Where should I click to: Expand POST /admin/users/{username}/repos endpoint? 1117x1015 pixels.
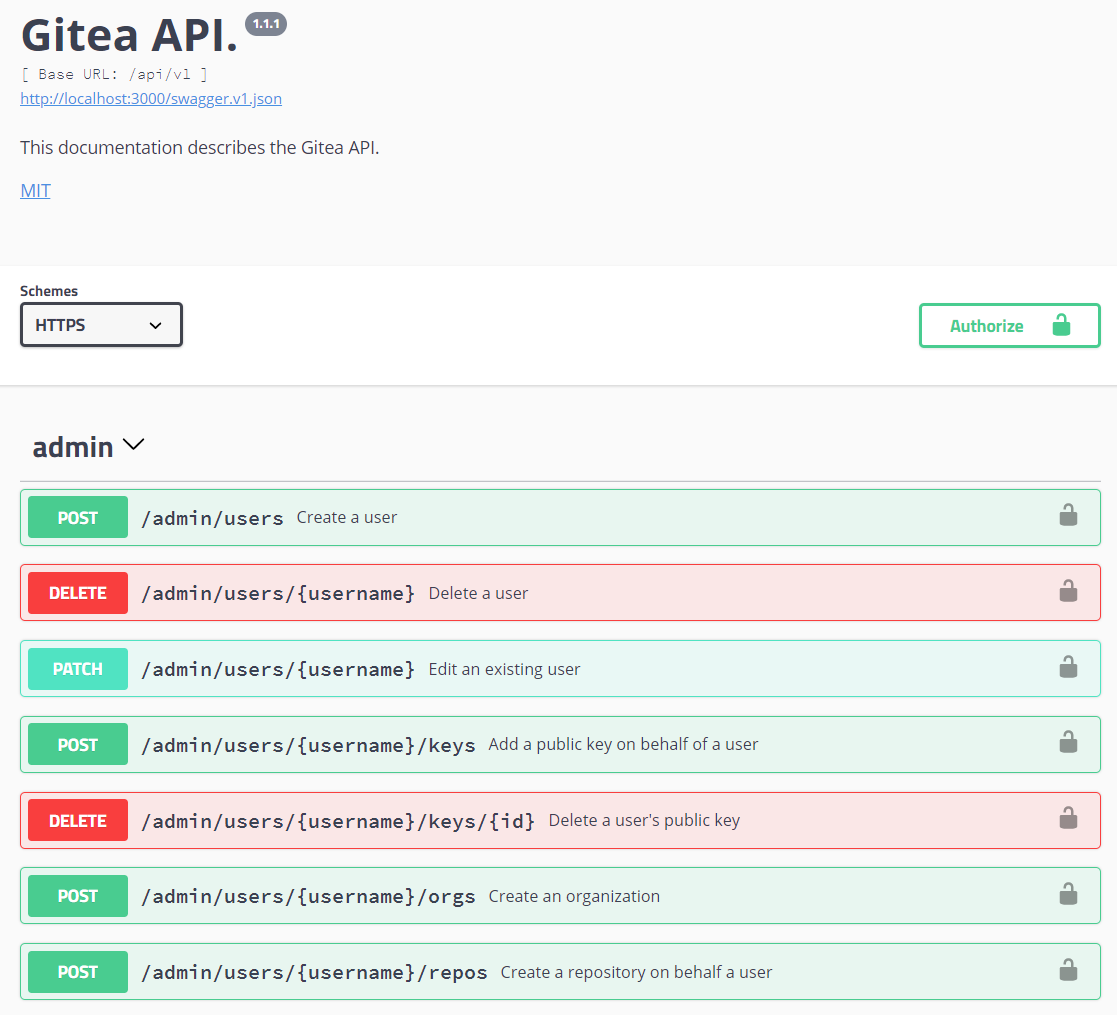[x=560, y=972]
